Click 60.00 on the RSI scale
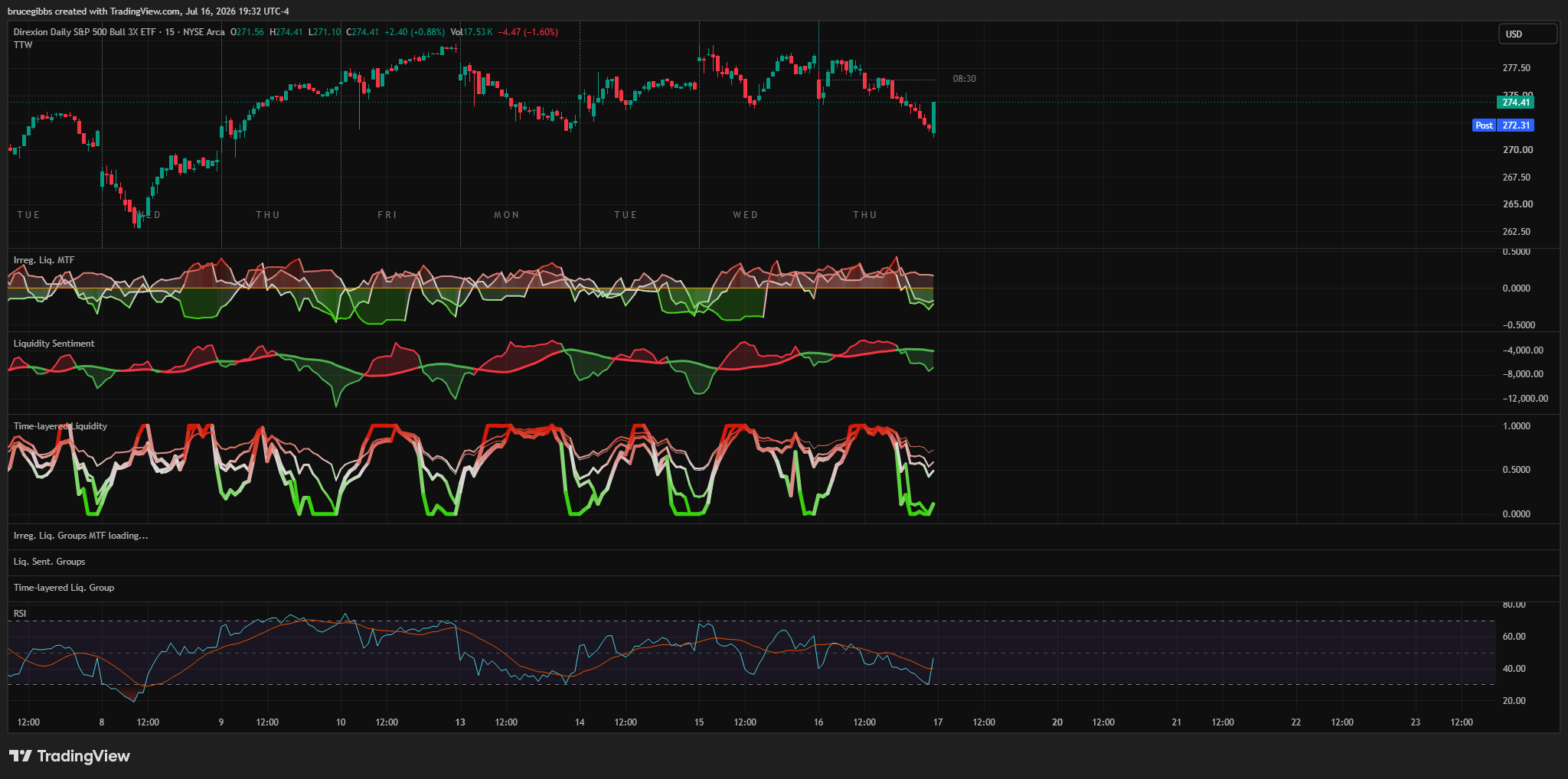 click(1514, 637)
